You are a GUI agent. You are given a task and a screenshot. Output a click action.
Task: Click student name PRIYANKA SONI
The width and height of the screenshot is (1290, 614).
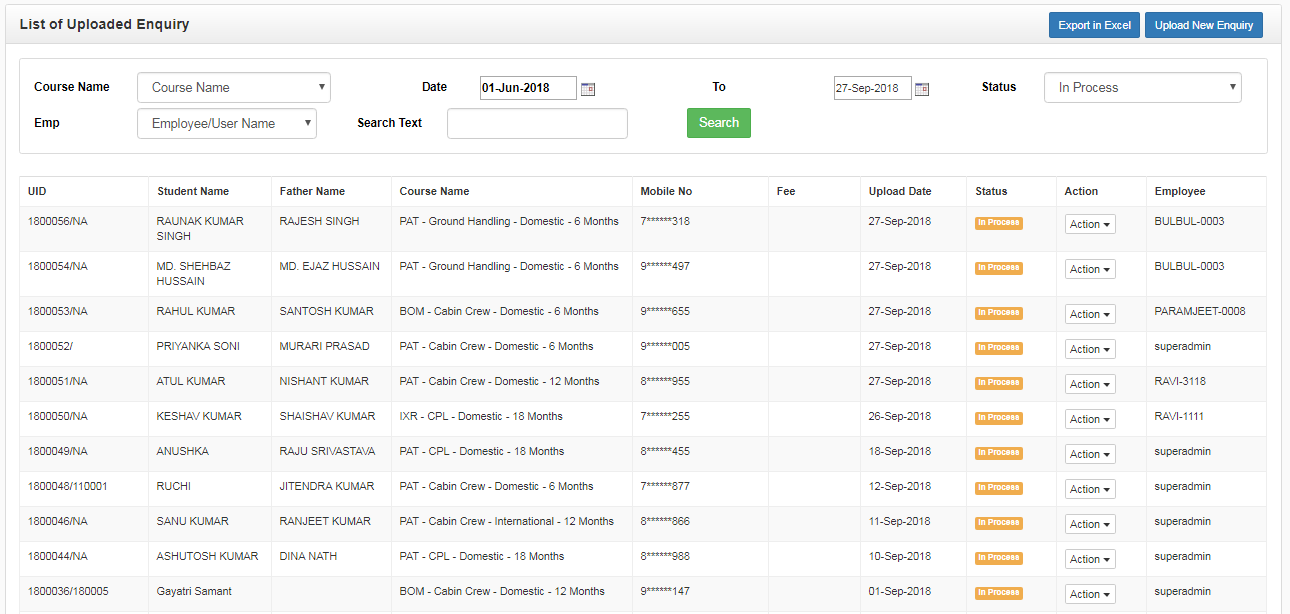click(198, 346)
